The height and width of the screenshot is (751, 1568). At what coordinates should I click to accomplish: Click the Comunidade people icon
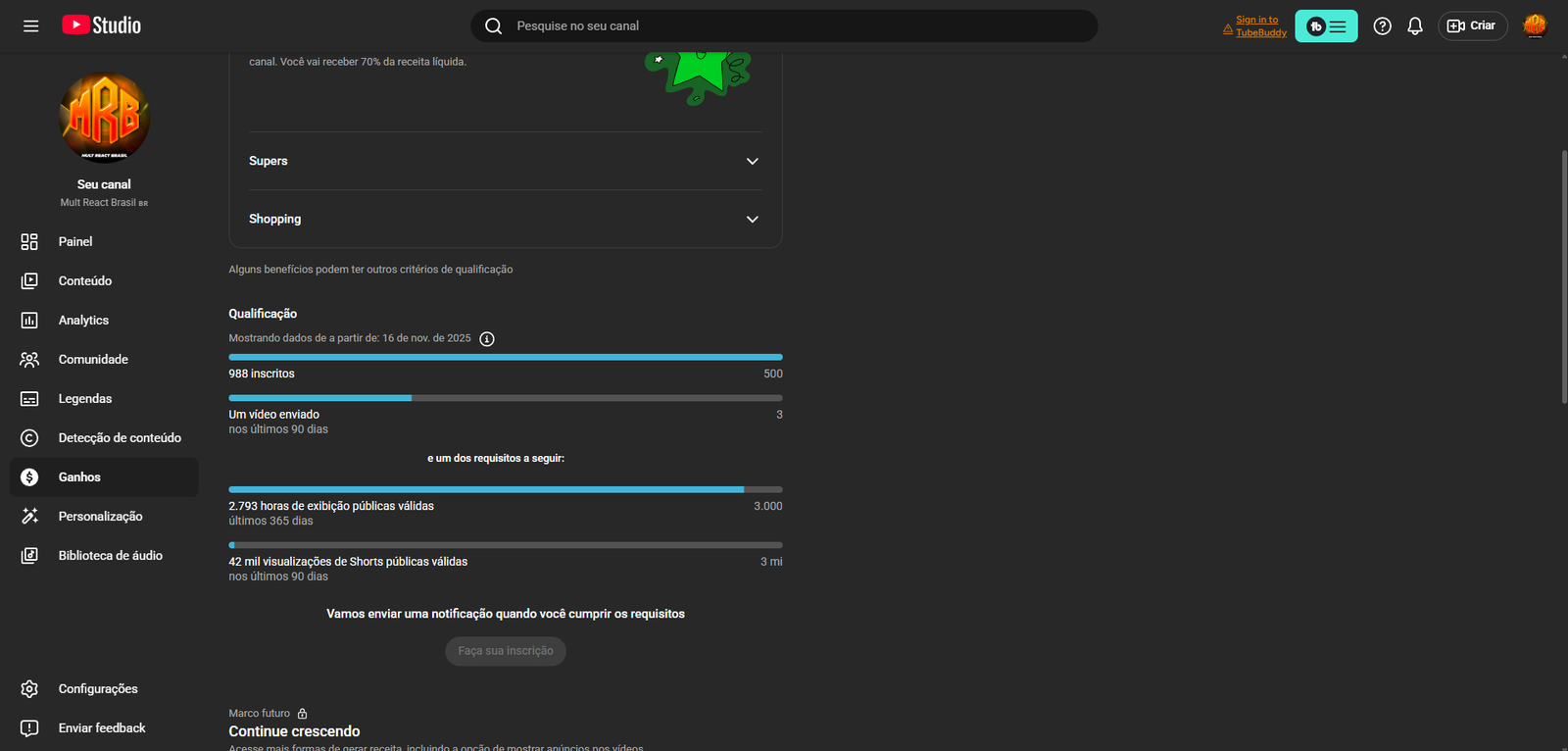[29, 360]
